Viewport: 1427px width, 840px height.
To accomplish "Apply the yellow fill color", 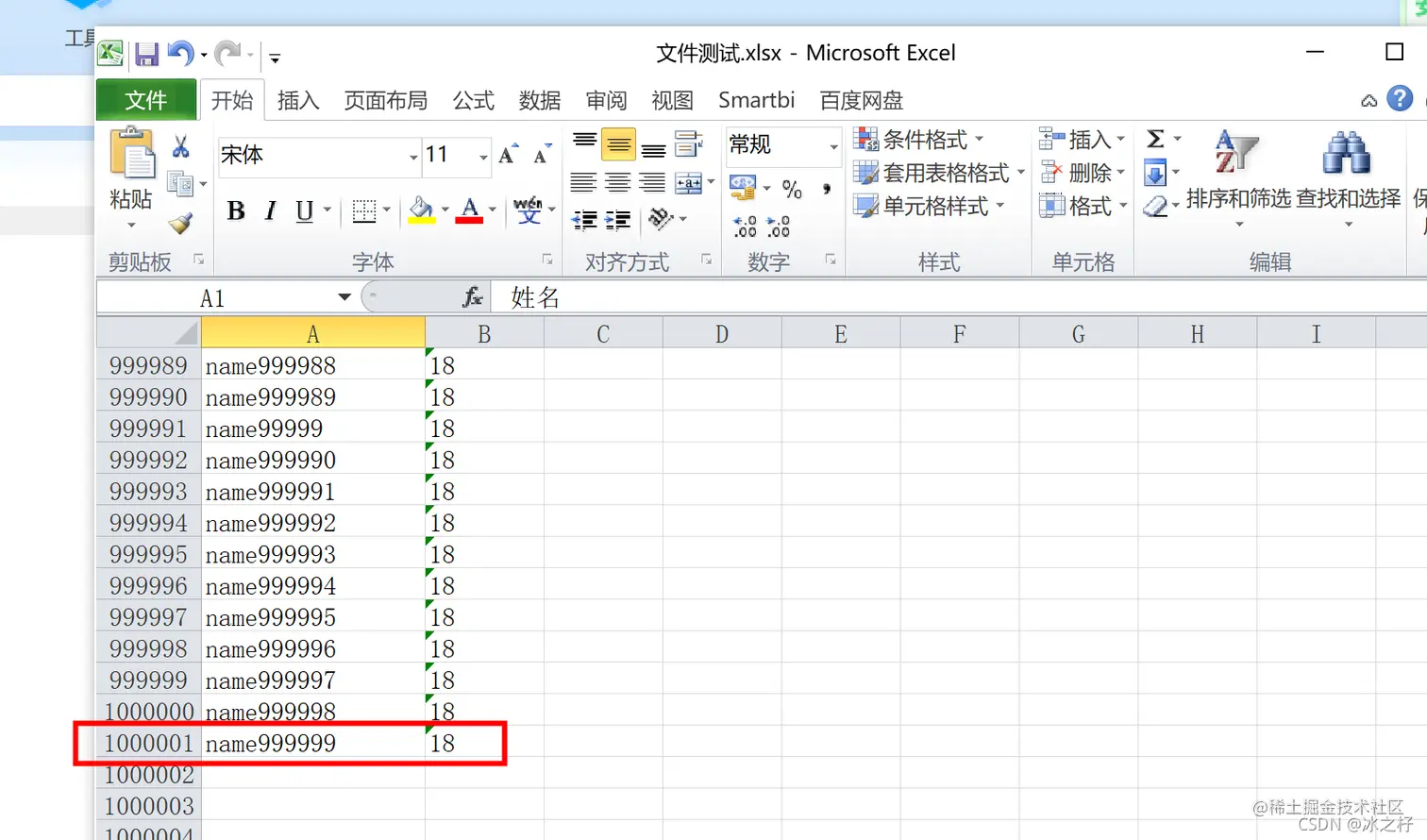I will click(x=421, y=210).
